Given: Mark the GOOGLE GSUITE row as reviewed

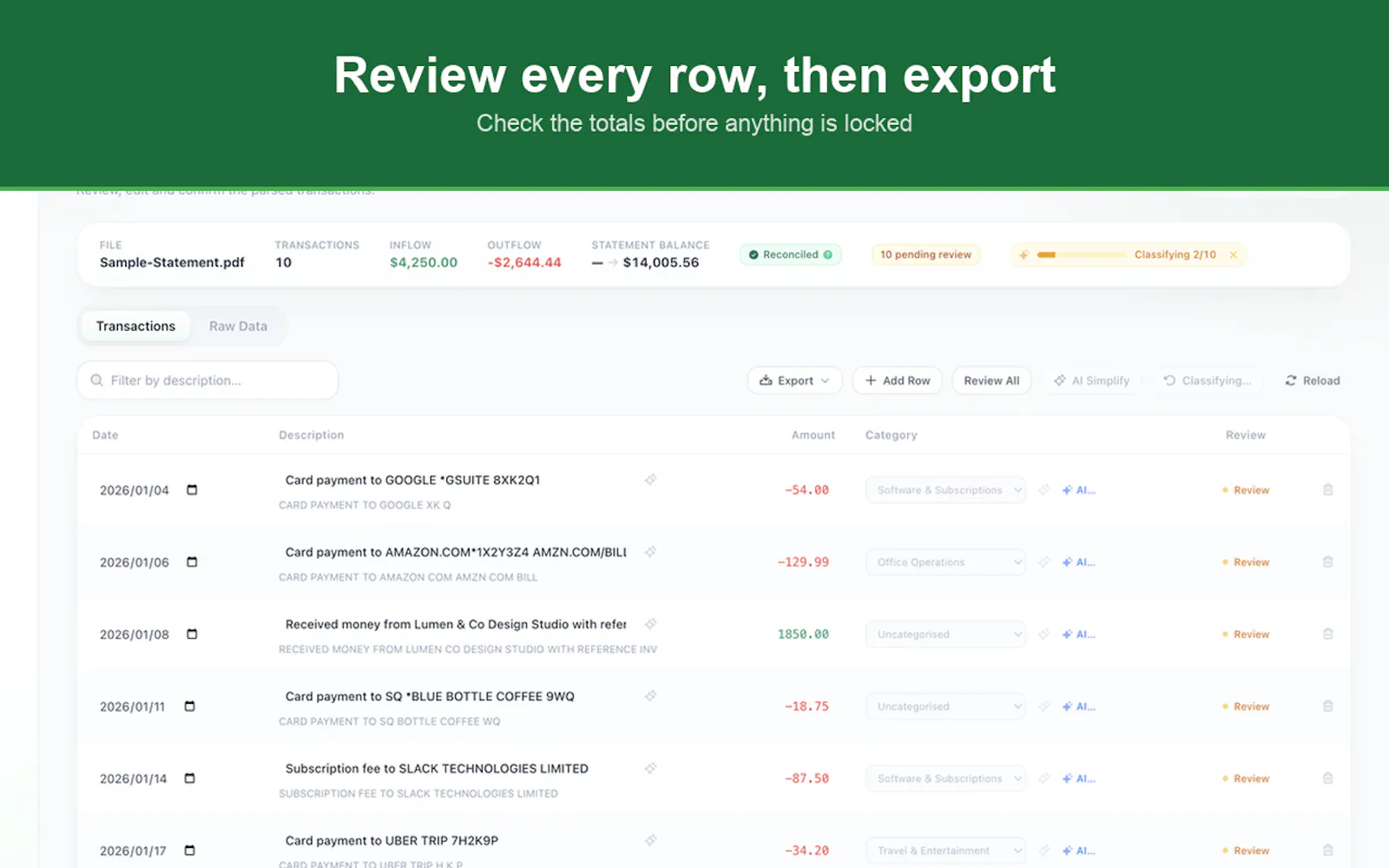Looking at the screenshot, I should pyautogui.click(x=1246, y=490).
